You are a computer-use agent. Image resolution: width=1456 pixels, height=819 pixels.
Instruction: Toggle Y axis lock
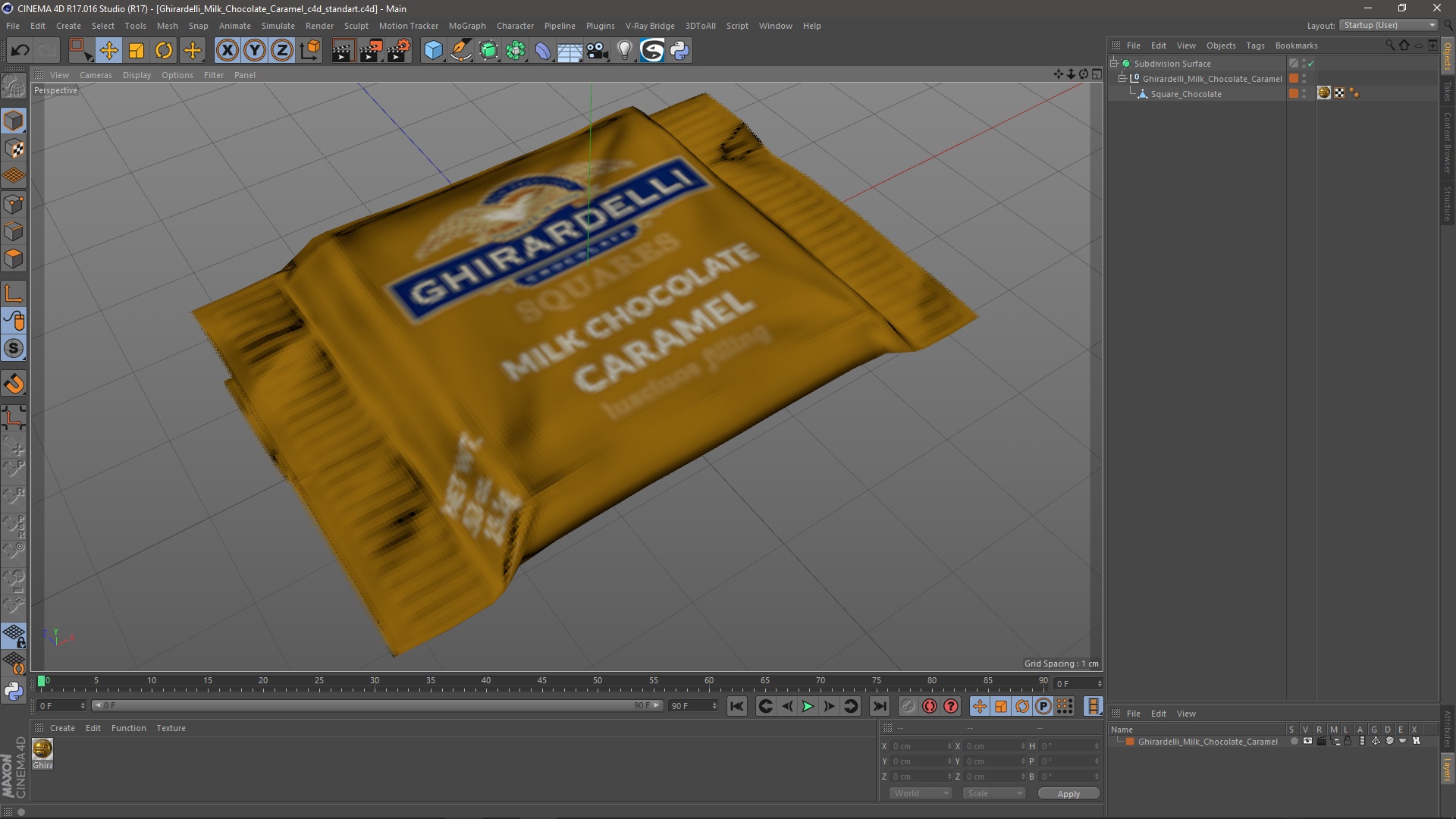coord(255,51)
